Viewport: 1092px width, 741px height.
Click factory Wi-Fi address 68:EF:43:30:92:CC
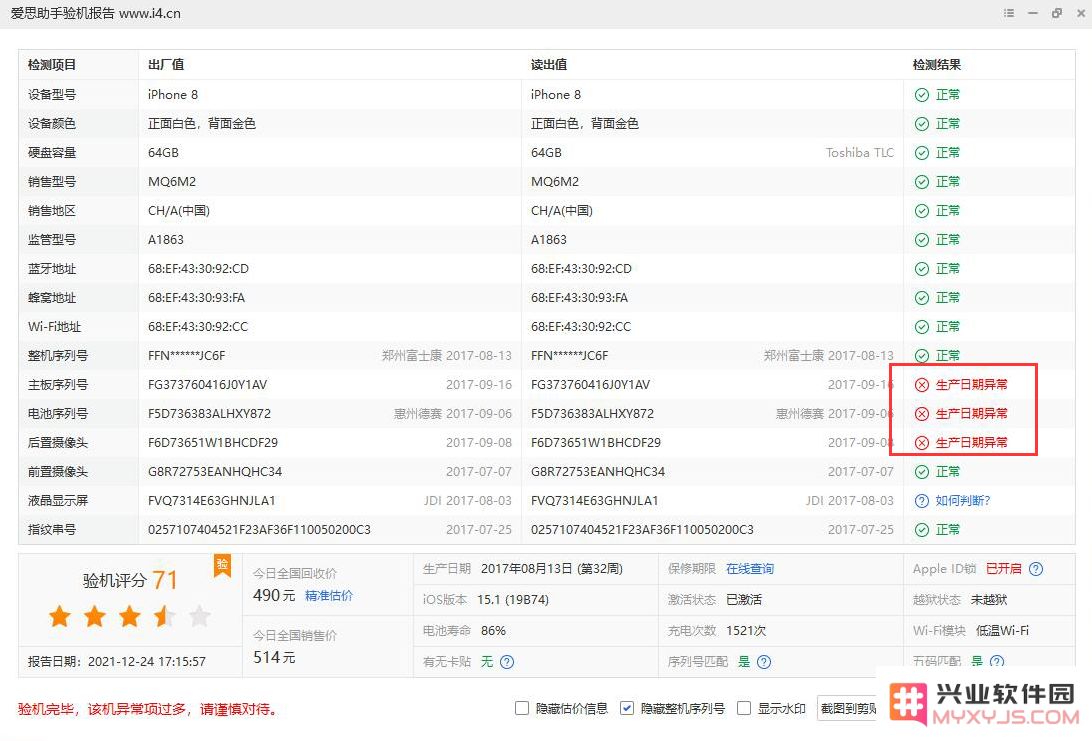coord(198,327)
